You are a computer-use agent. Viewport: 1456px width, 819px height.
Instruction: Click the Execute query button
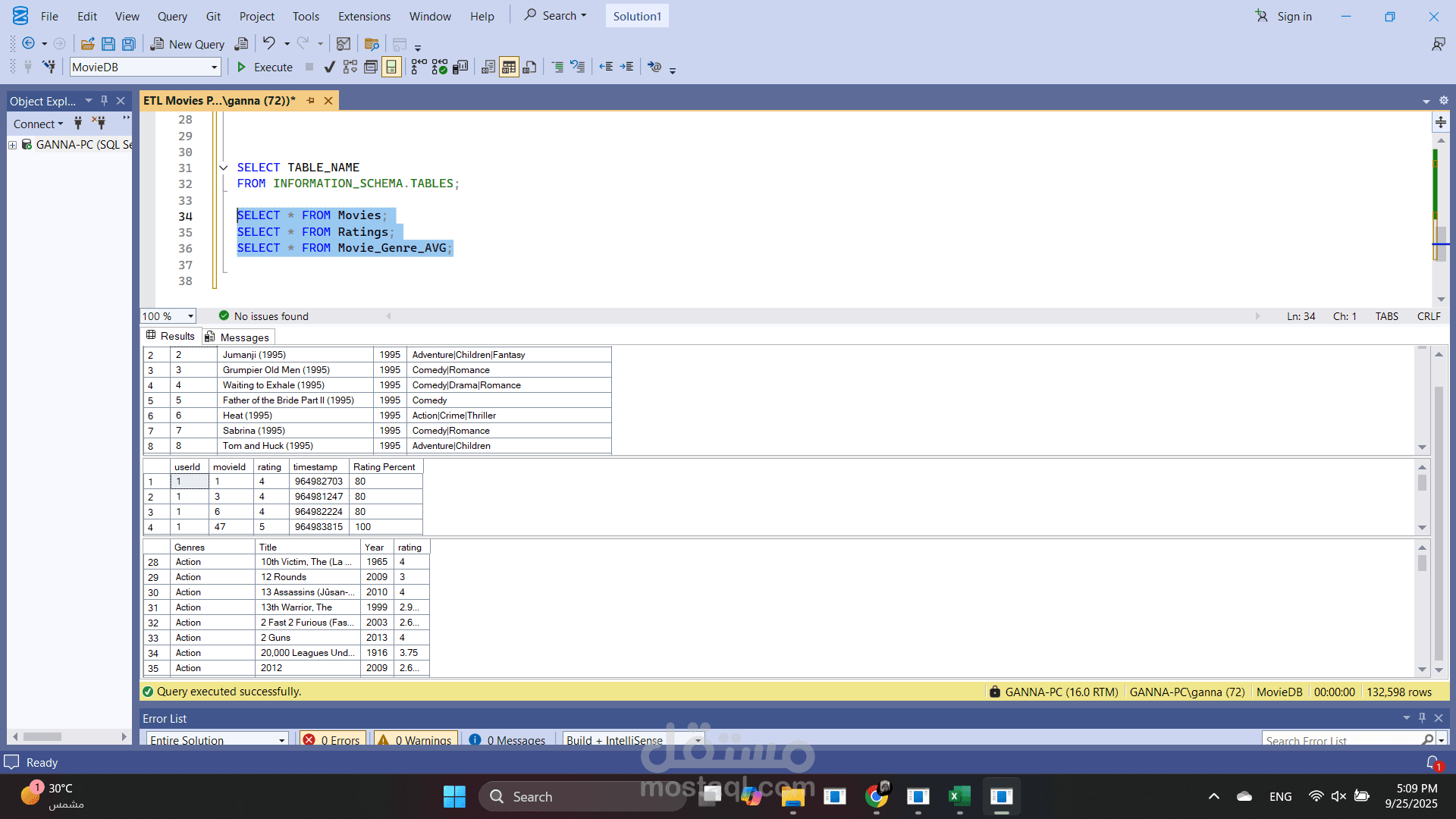[x=265, y=67]
